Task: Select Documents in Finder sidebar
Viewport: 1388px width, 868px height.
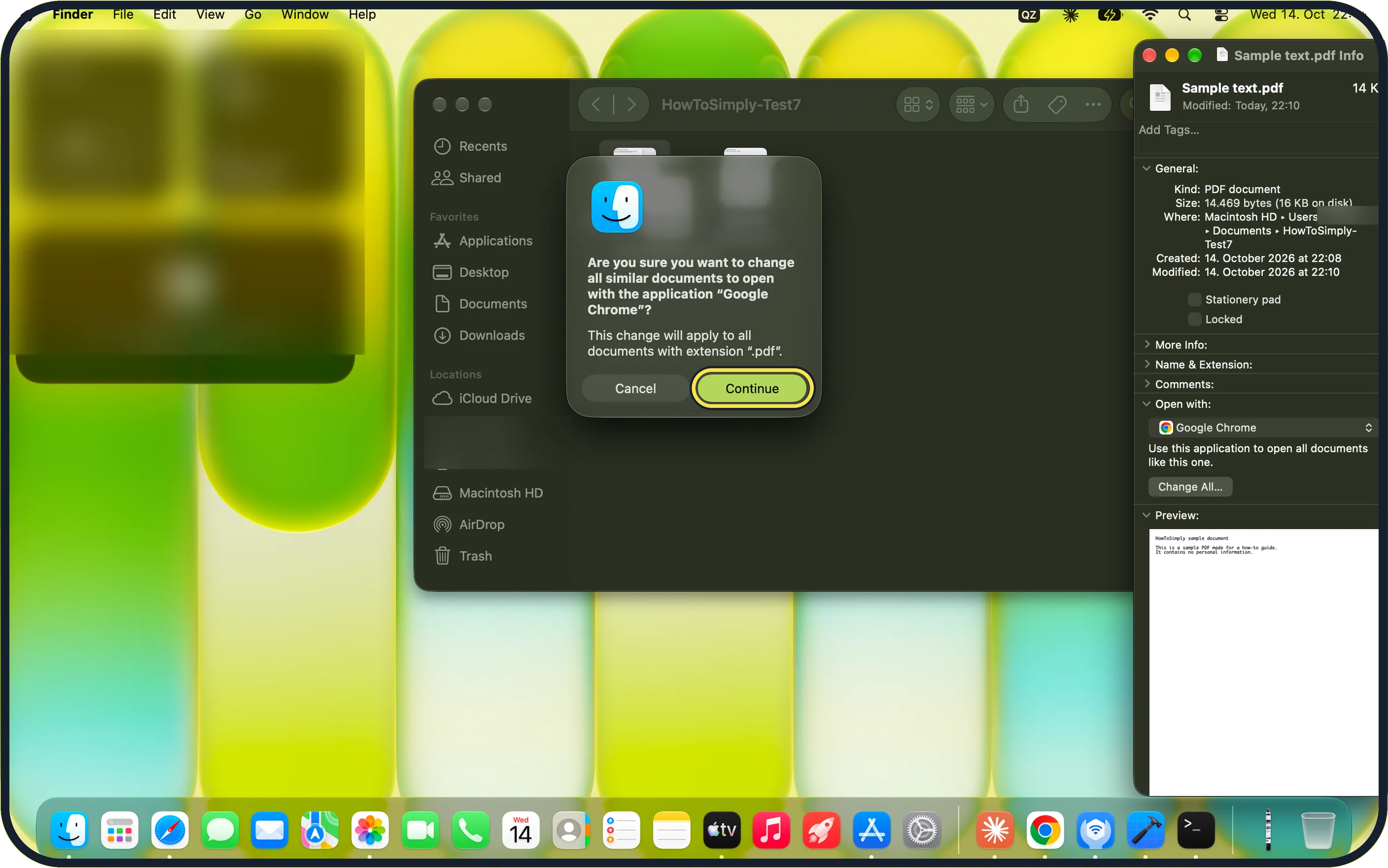Action: (x=480, y=304)
